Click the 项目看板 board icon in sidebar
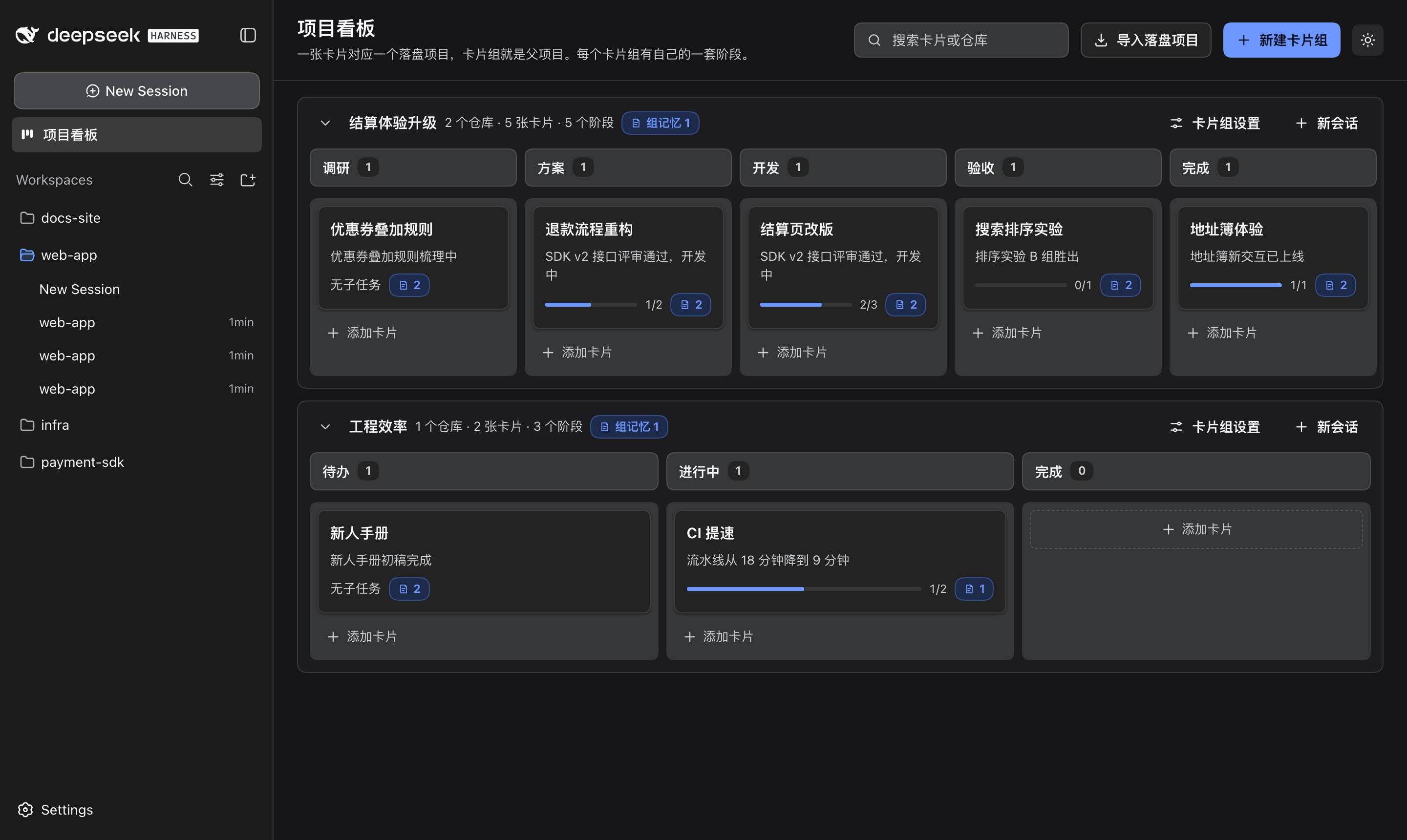This screenshot has width=1407, height=840. (x=27, y=135)
